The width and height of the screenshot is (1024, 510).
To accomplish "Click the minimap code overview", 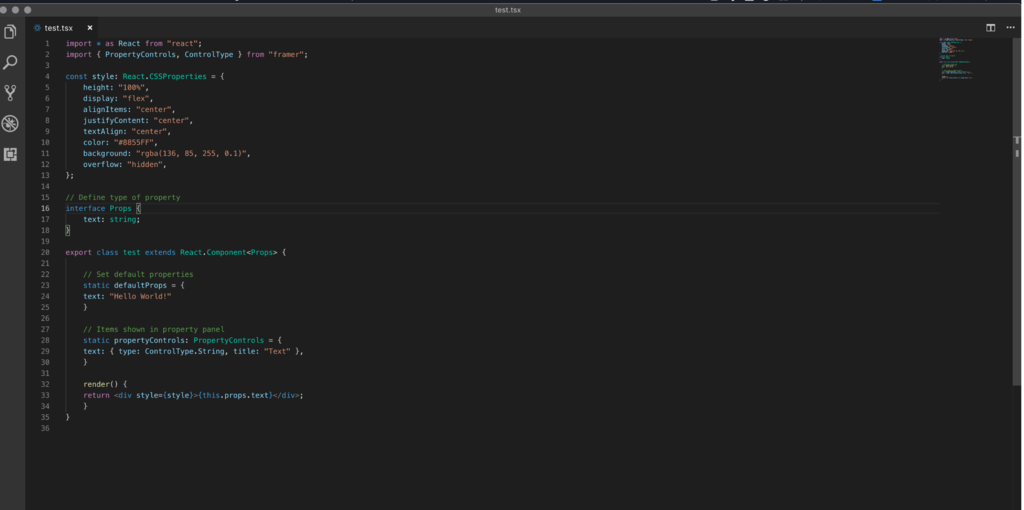I will click(955, 59).
